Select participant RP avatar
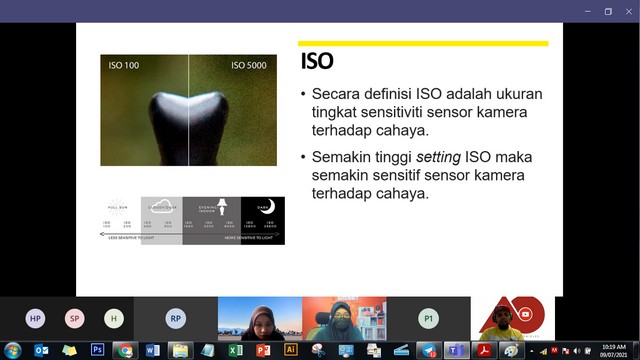Viewport: 640px width, 360px height. (x=176, y=318)
